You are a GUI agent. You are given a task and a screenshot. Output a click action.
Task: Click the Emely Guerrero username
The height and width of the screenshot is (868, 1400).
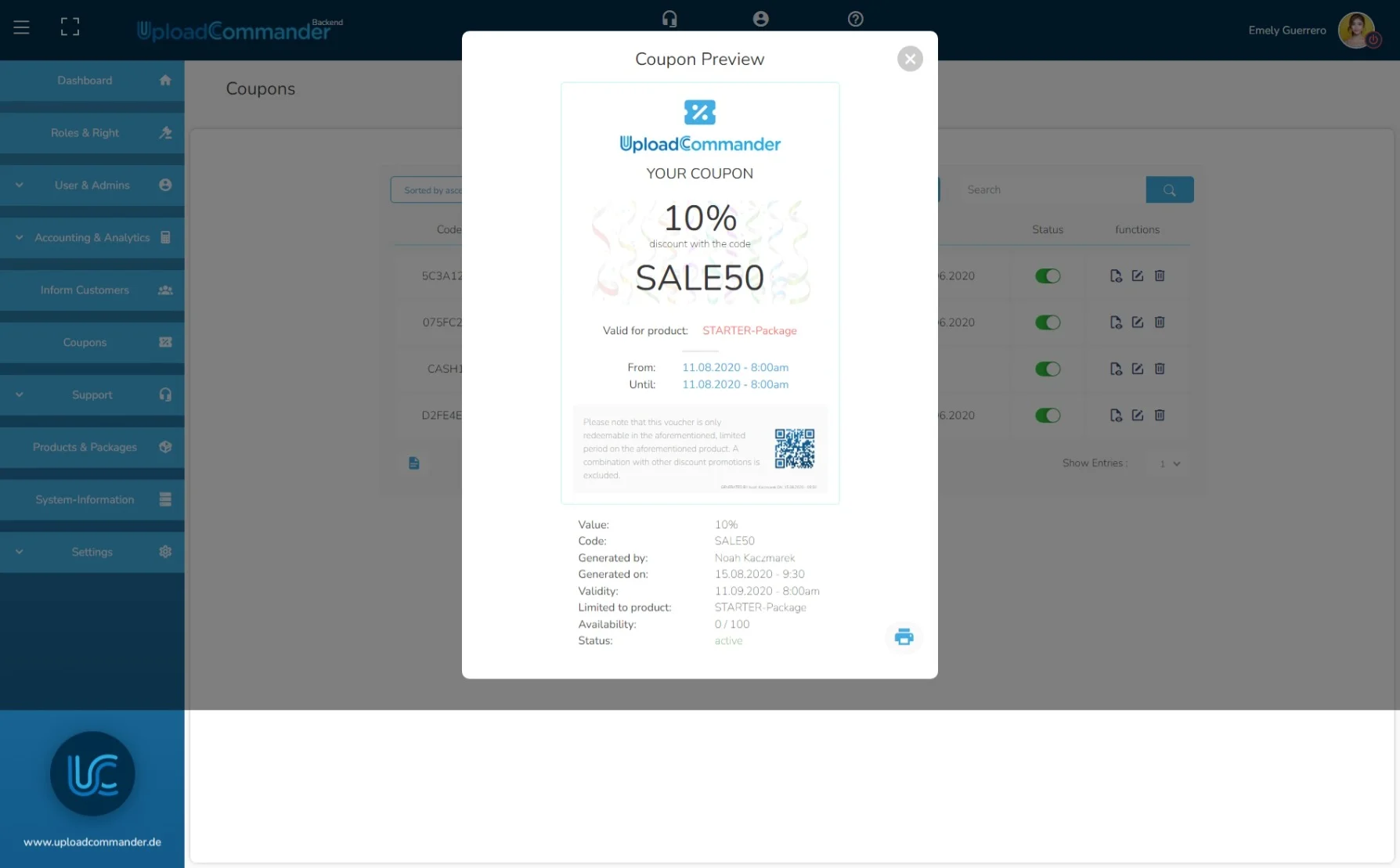1287,31
